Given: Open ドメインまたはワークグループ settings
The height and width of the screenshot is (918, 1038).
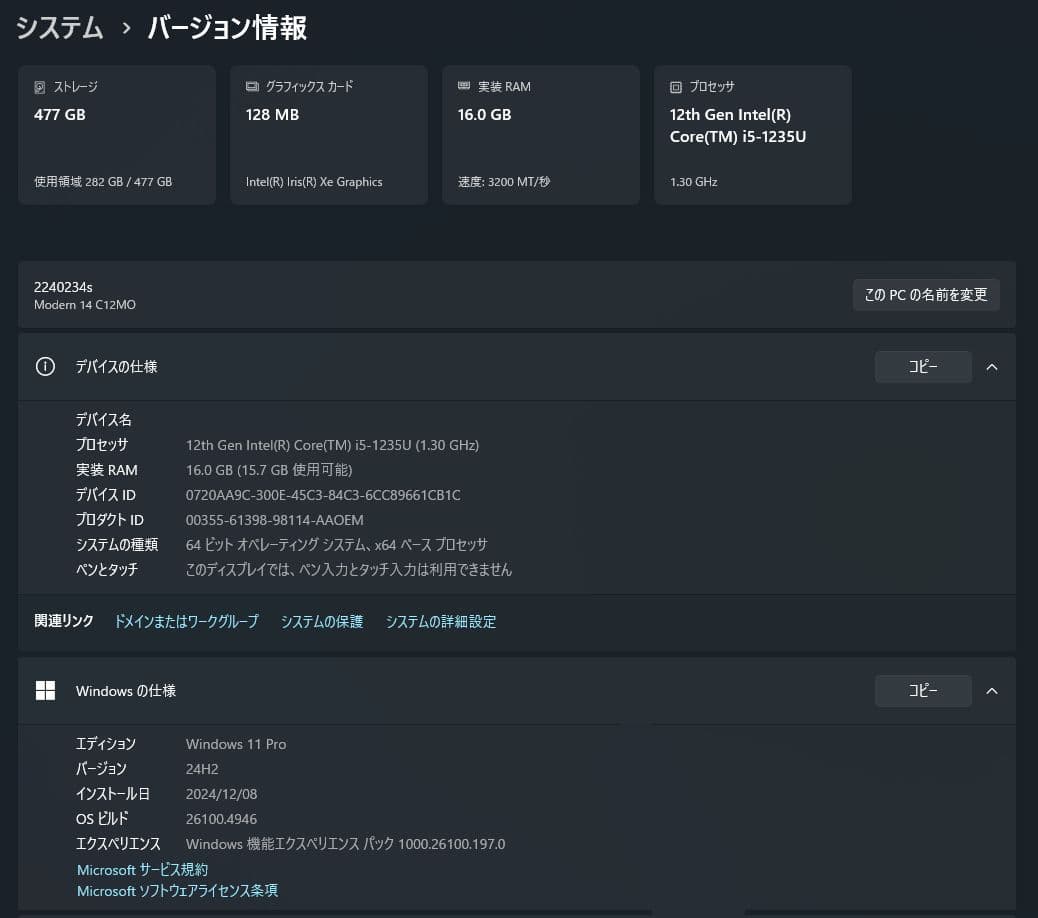Looking at the screenshot, I should [x=186, y=621].
